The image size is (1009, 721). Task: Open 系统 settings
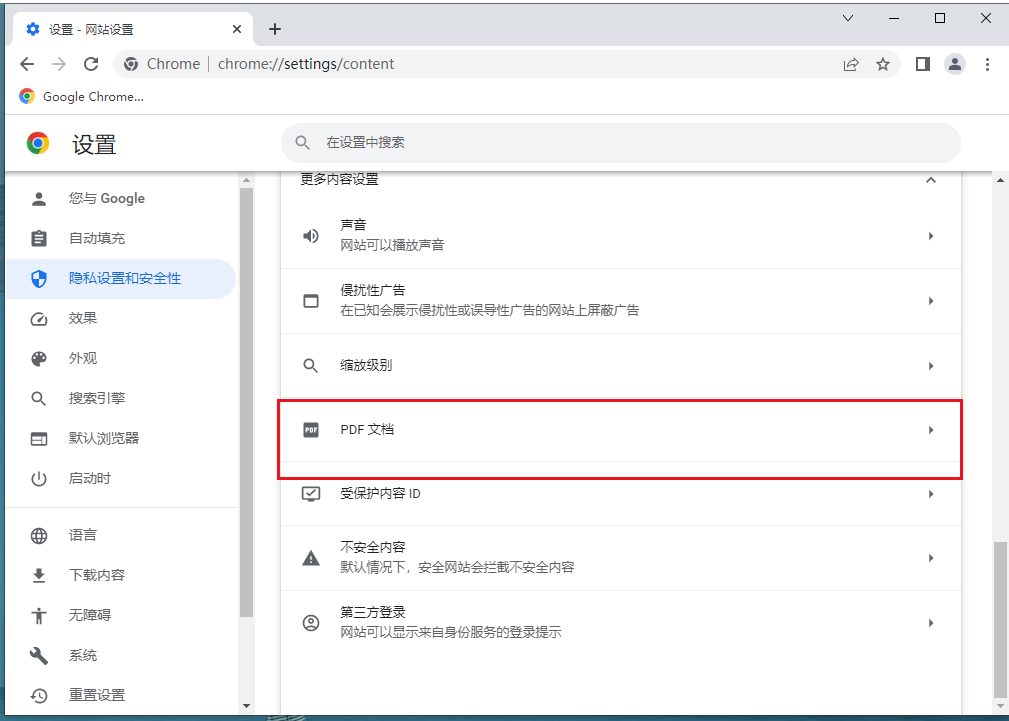[121, 655]
